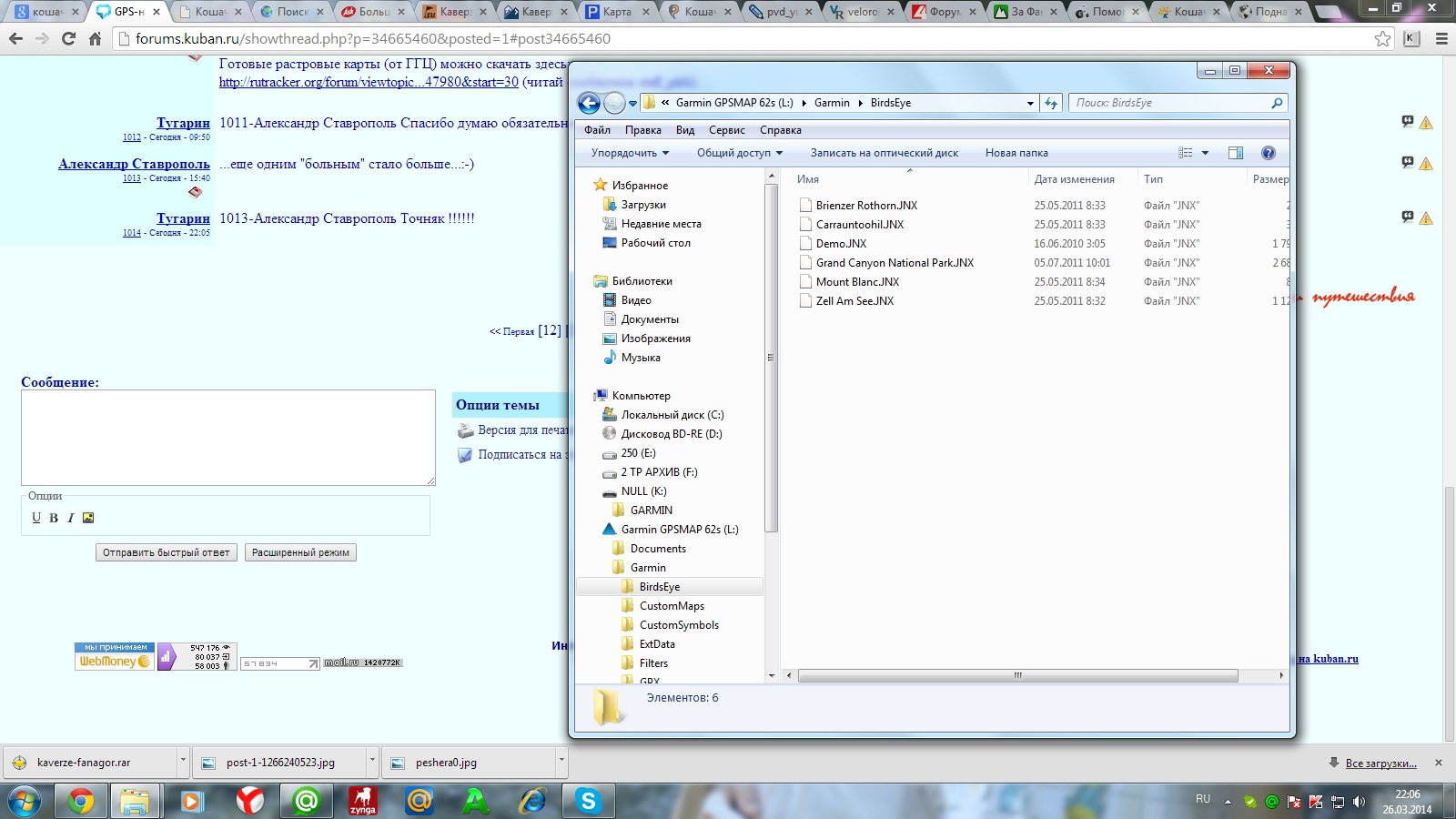Open recent pages dropdown beside forward arrow

632,104
